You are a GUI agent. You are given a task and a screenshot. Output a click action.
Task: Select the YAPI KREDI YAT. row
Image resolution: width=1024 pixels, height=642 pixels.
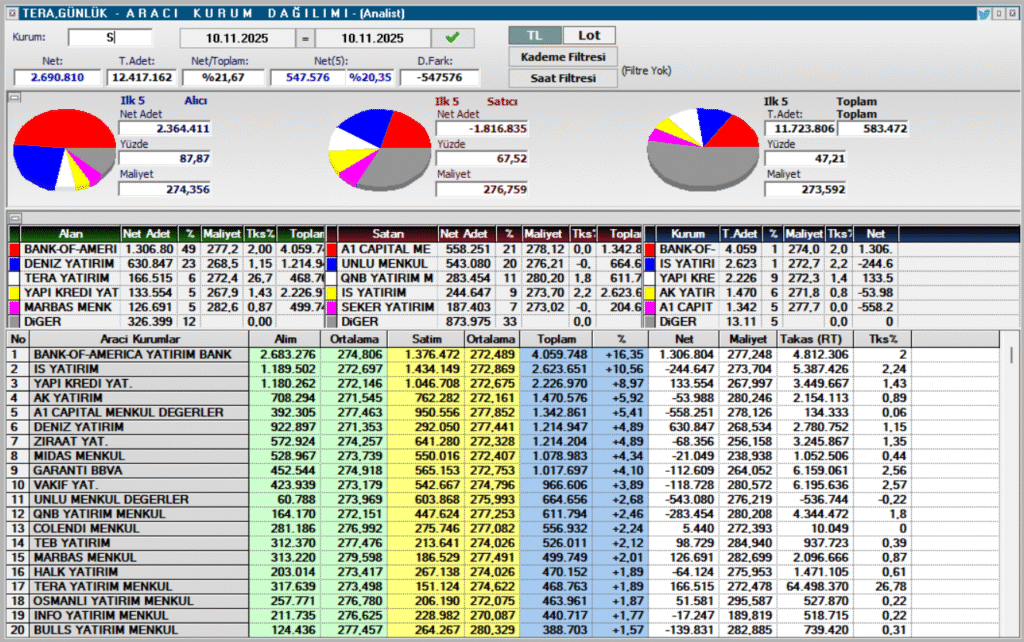[503, 383]
